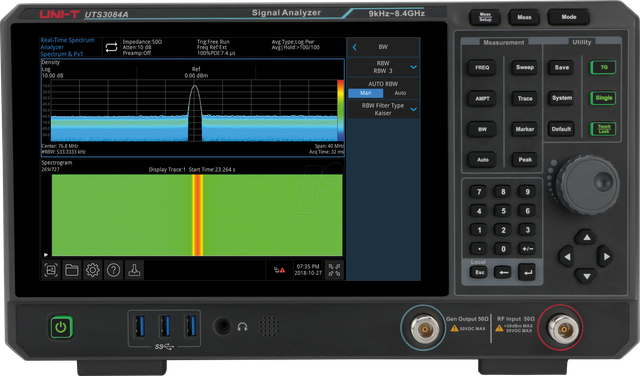
Task: Open the settings gear icon
Action: 93,270
